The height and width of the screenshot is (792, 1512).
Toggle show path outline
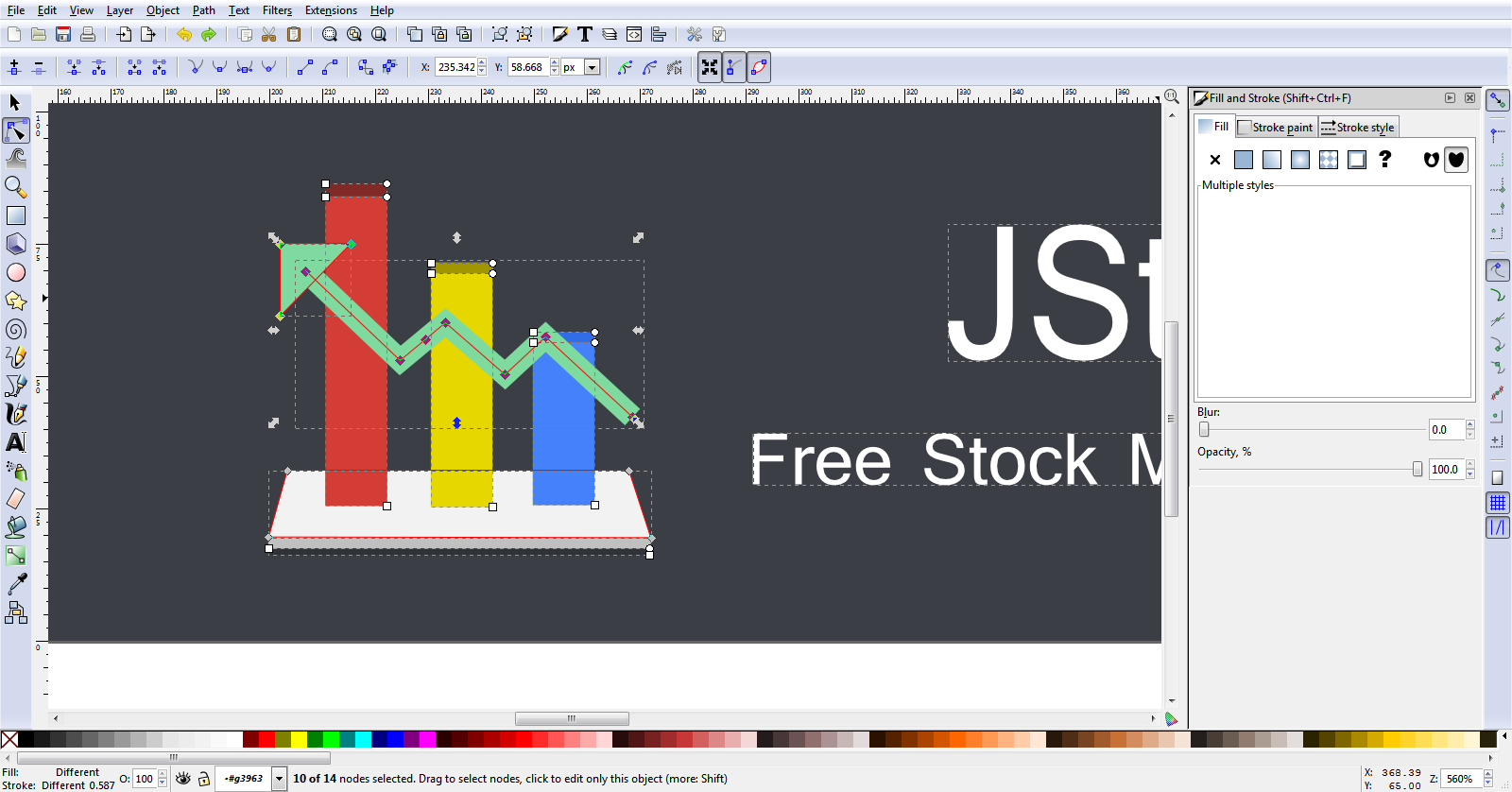click(759, 67)
